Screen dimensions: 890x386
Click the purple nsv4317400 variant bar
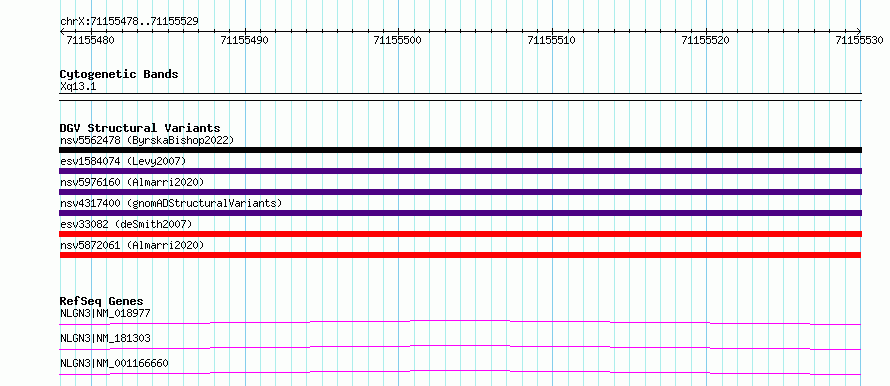(460, 213)
